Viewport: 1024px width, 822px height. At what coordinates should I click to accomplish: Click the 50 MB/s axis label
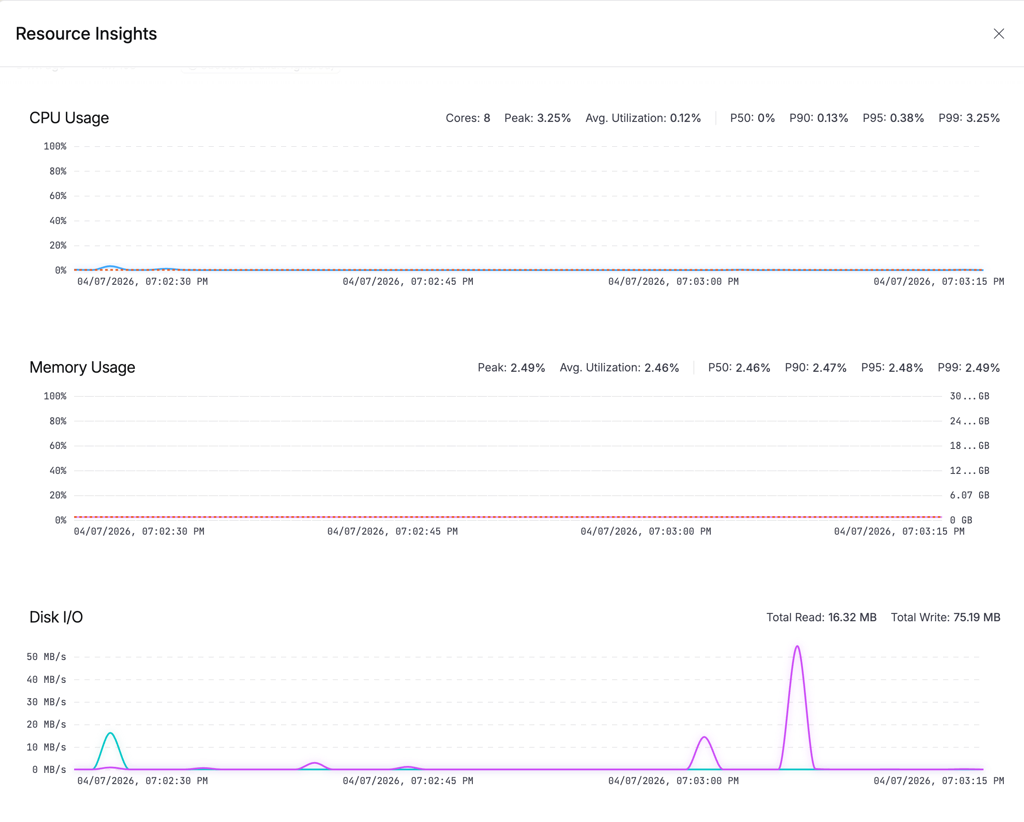[x=46, y=657]
